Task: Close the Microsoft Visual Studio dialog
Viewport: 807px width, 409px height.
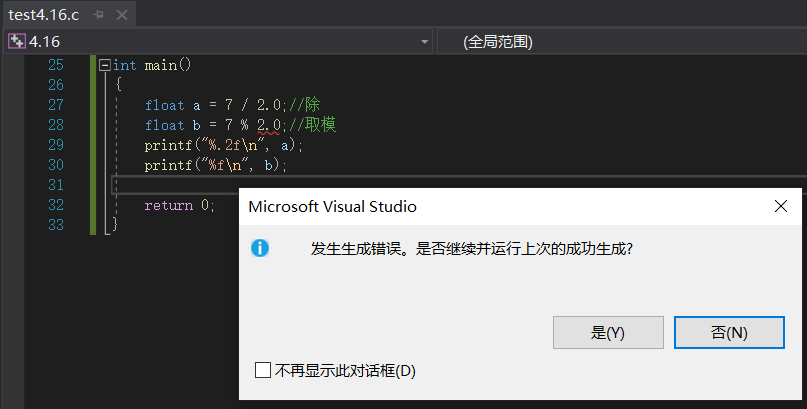Action: click(781, 206)
